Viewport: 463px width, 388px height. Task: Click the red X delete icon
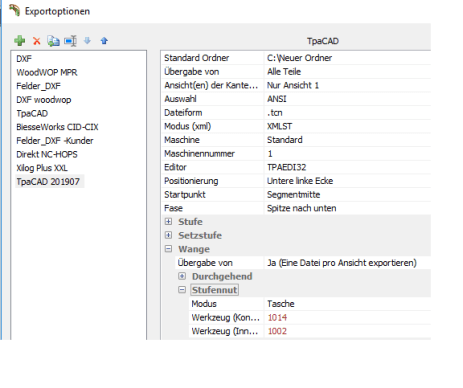(37, 41)
